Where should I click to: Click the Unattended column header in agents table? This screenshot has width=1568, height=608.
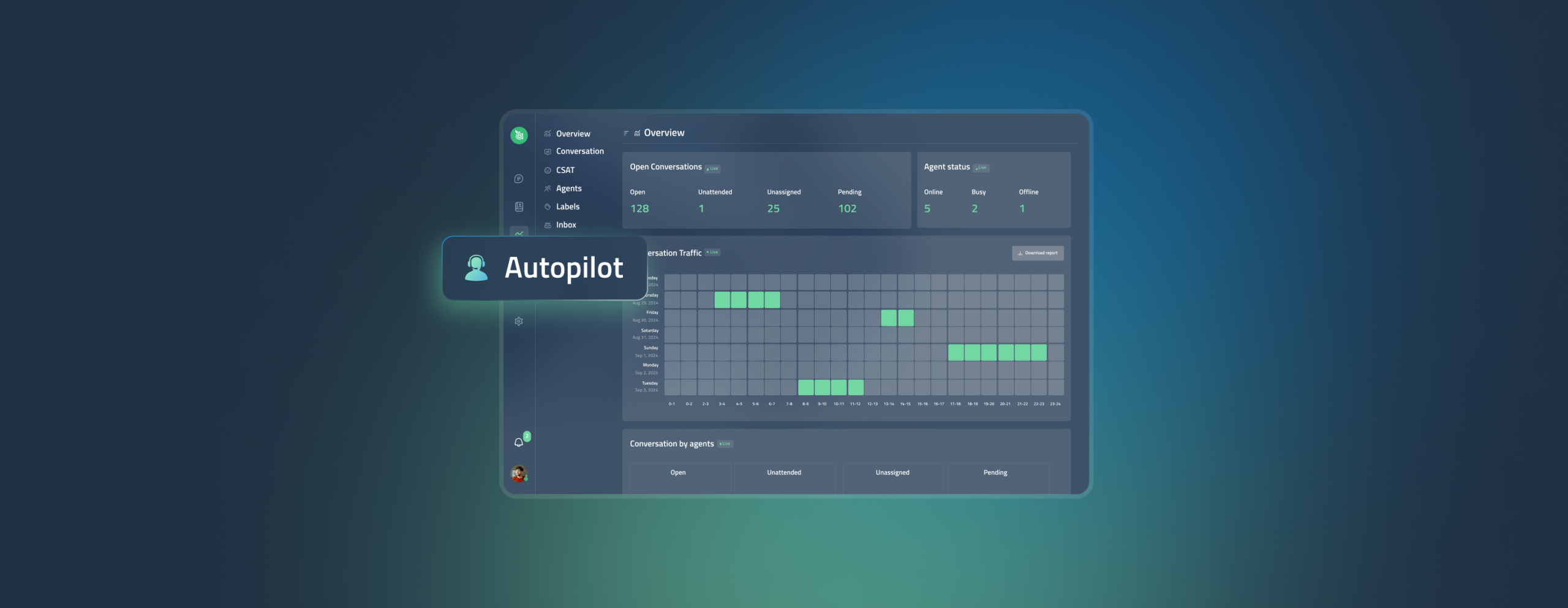[784, 473]
